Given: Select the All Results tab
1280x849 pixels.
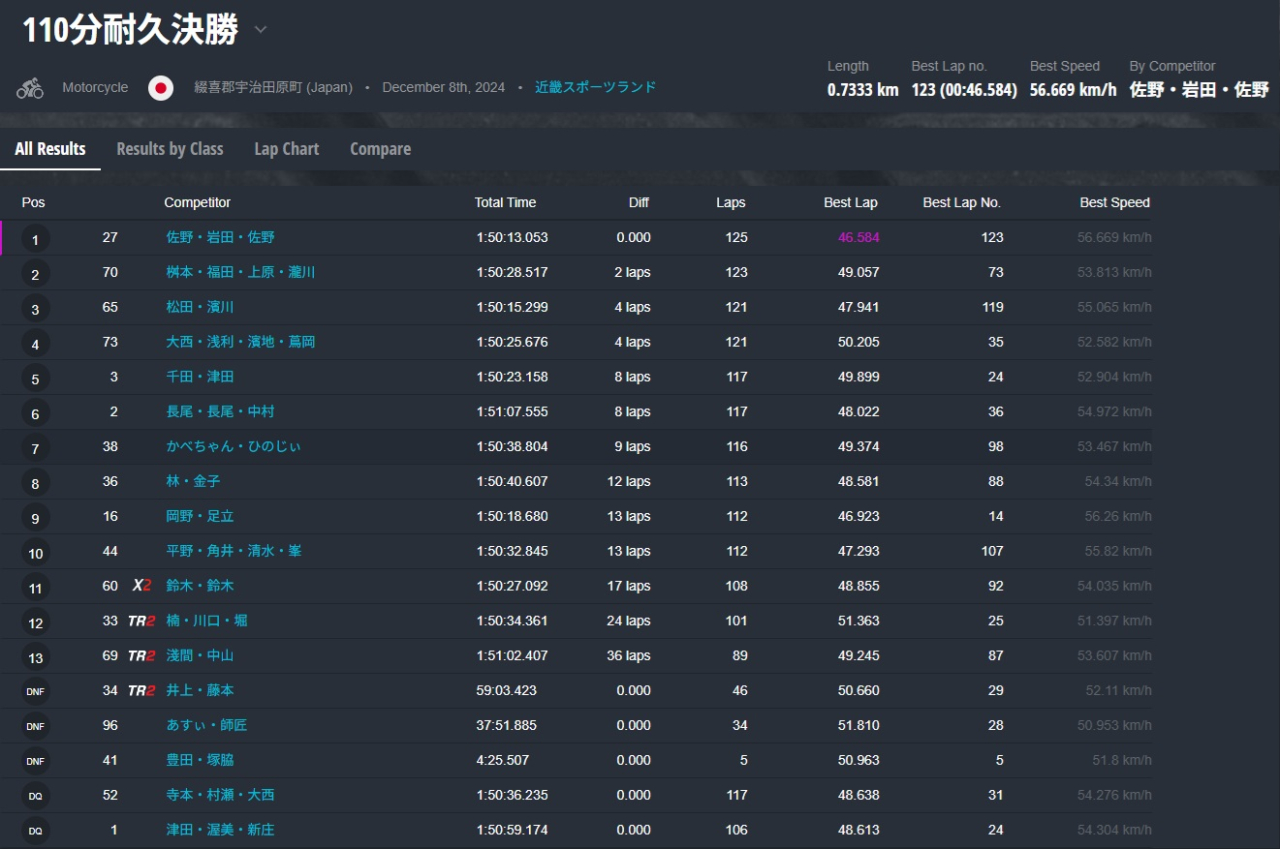Looking at the screenshot, I should 50,149.
